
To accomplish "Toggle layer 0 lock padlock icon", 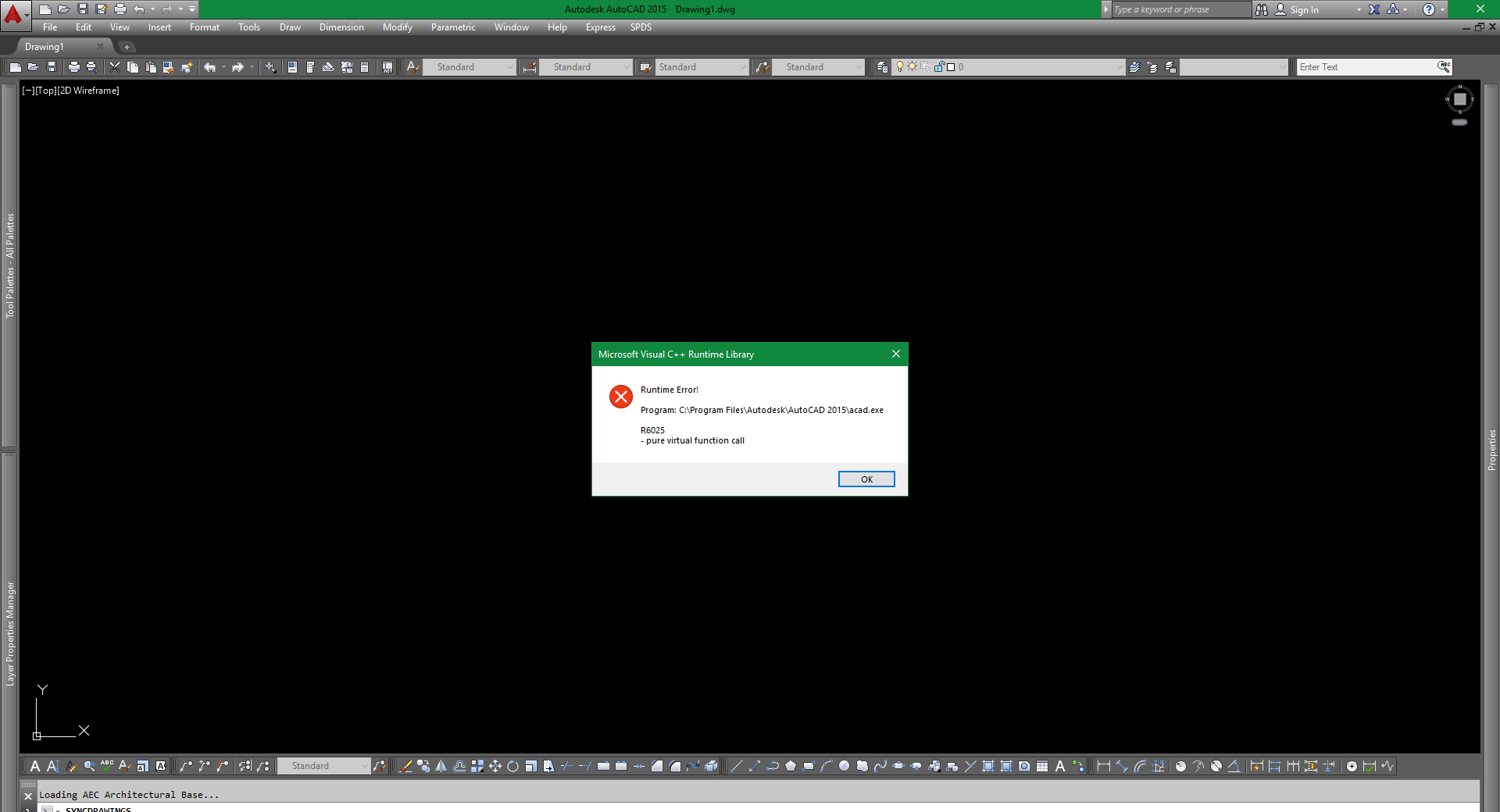I will tap(939, 66).
